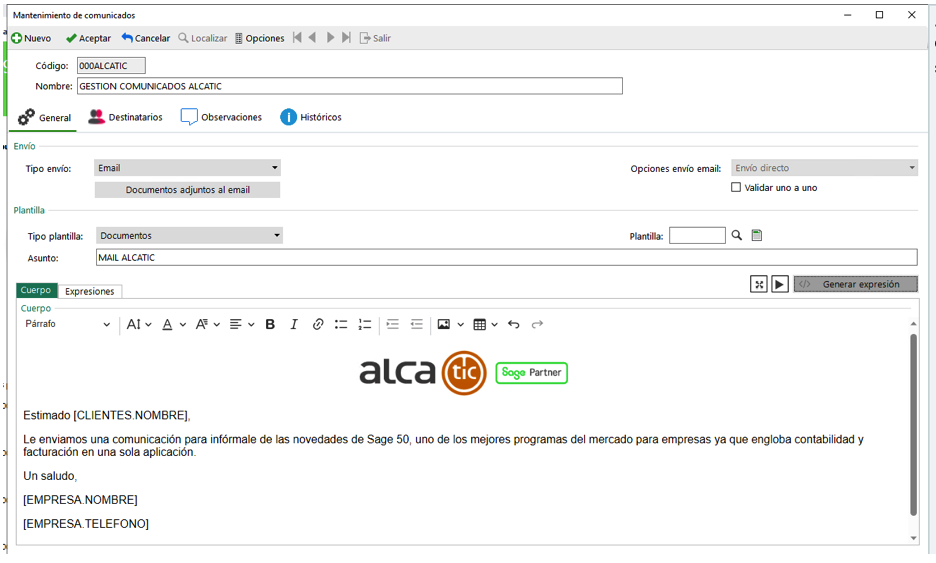Open the insert table dropdown arrow
This screenshot has width=936, height=563.
(x=494, y=325)
